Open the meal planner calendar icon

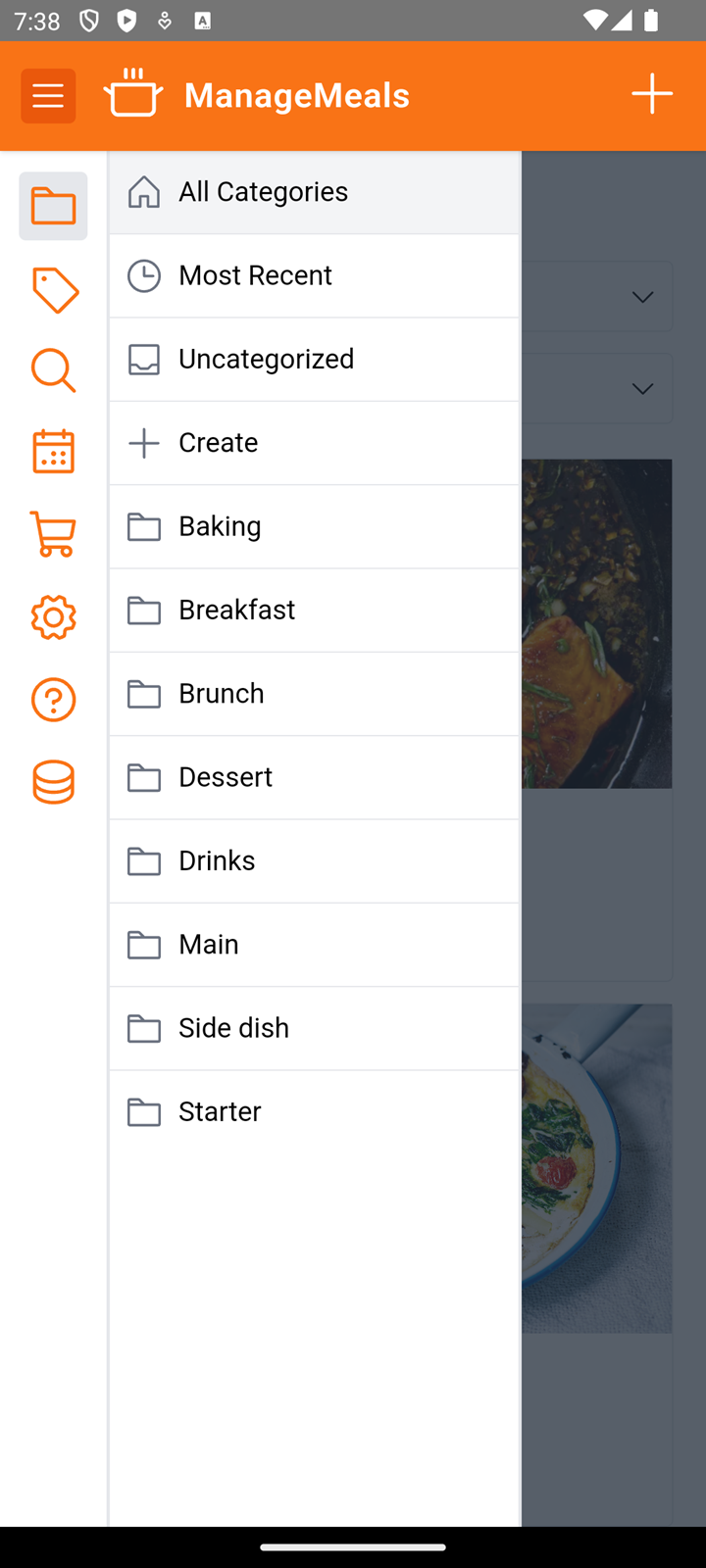coord(54,452)
